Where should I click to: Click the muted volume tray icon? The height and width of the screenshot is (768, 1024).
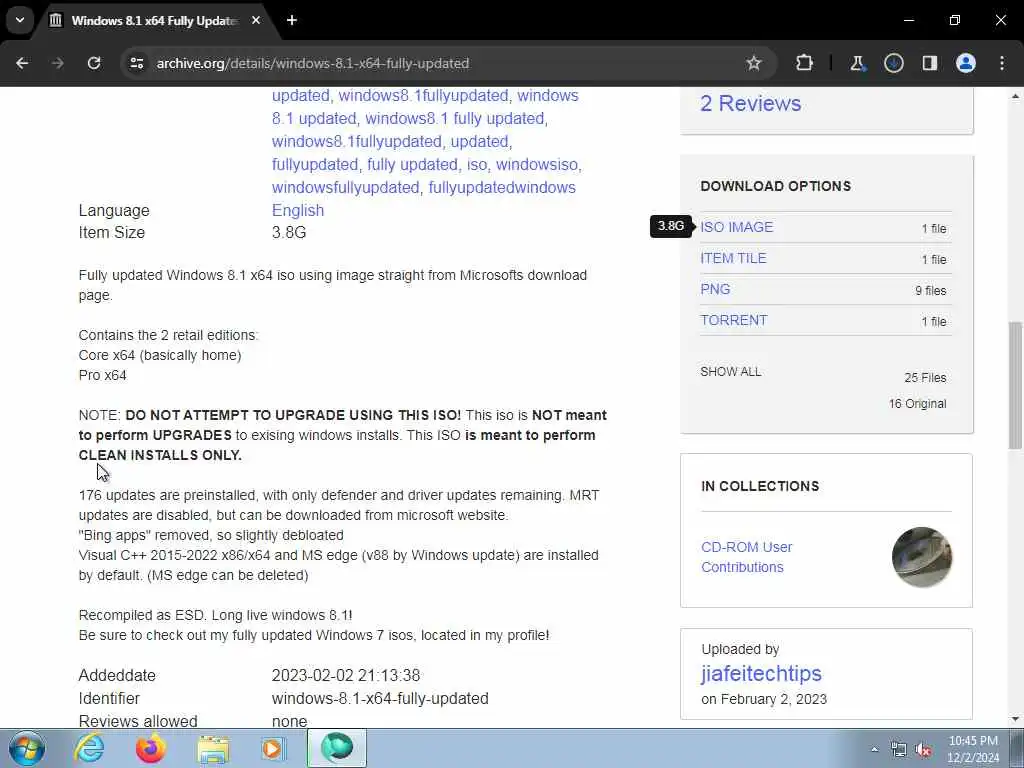click(x=923, y=749)
